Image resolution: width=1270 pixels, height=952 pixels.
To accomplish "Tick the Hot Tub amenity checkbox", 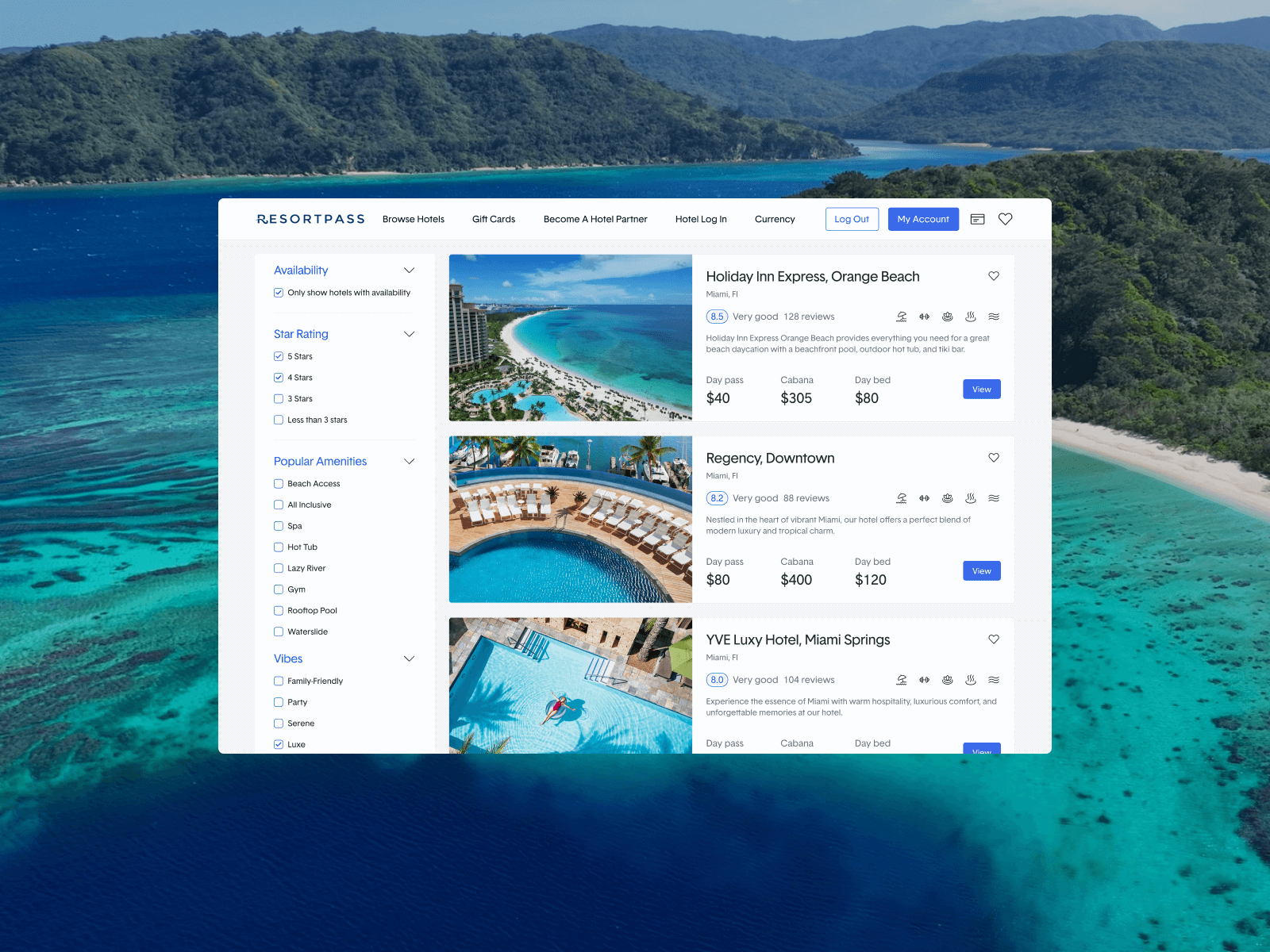I will click(x=279, y=547).
